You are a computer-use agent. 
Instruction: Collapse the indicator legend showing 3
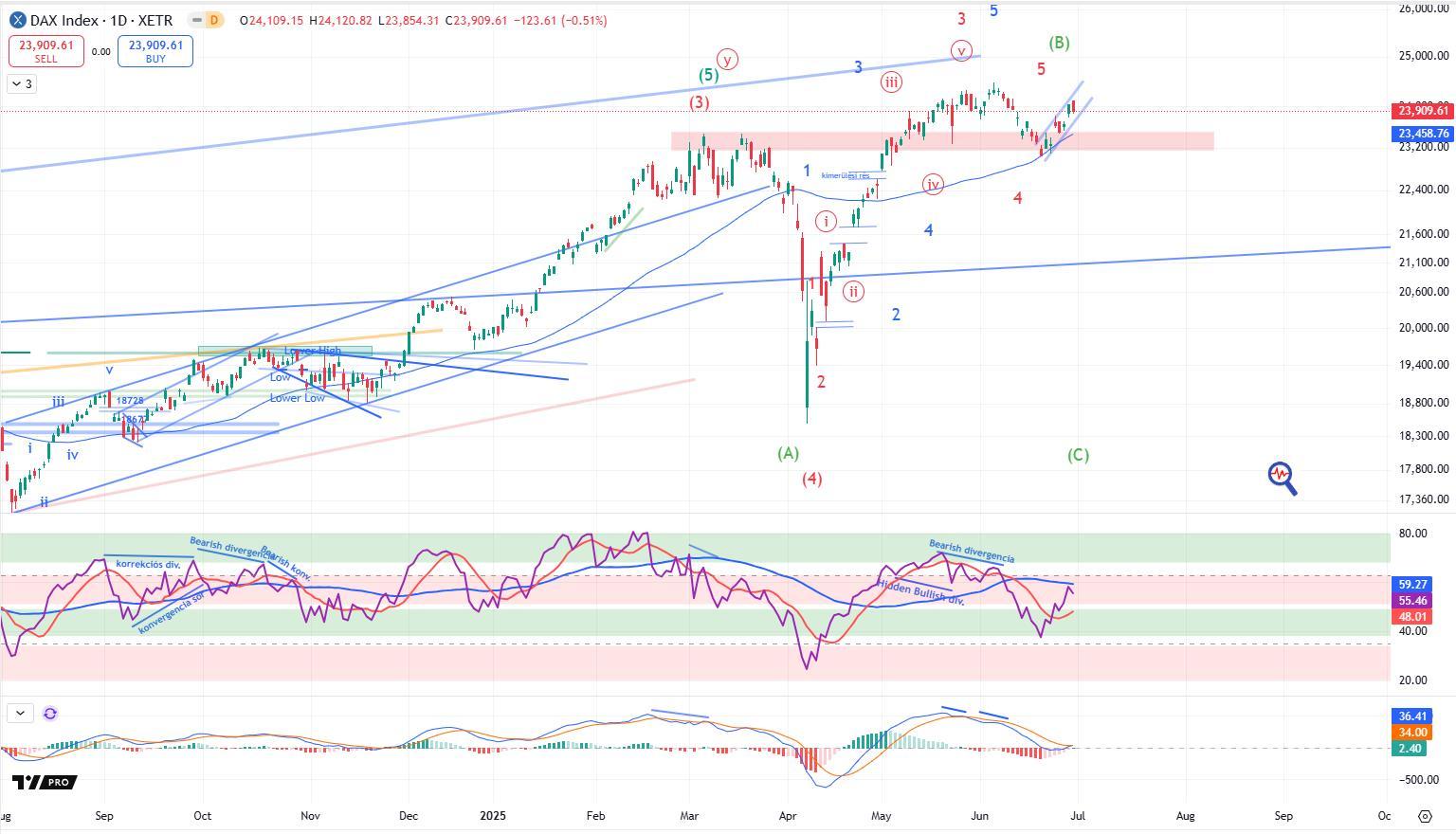click(x=22, y=84)
